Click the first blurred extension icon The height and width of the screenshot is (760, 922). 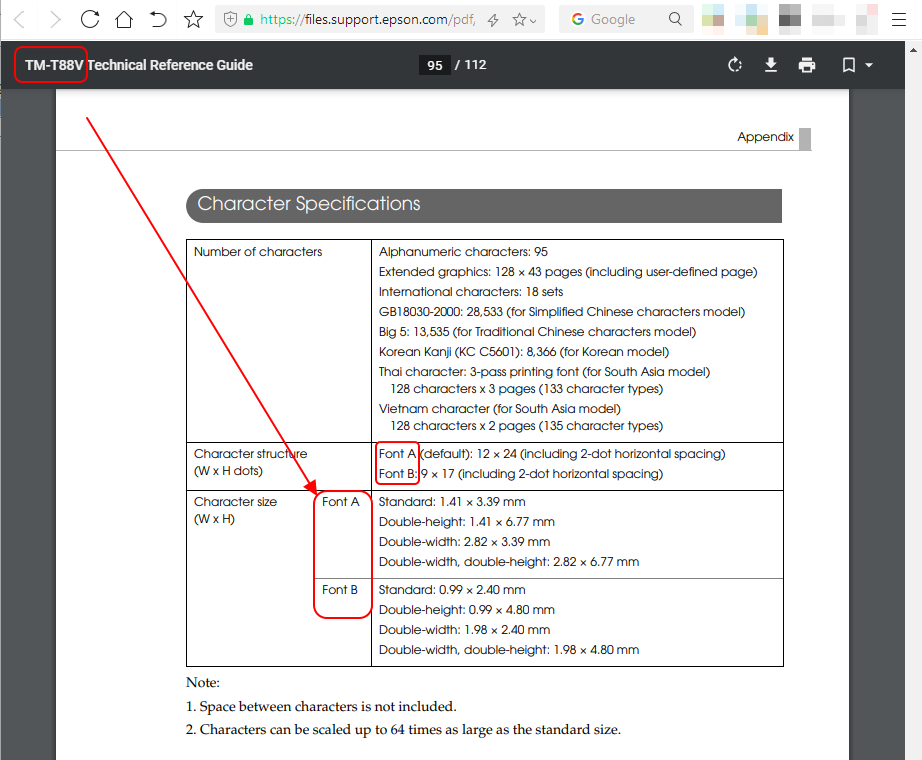pyautogui.click(x=713, y=19)
